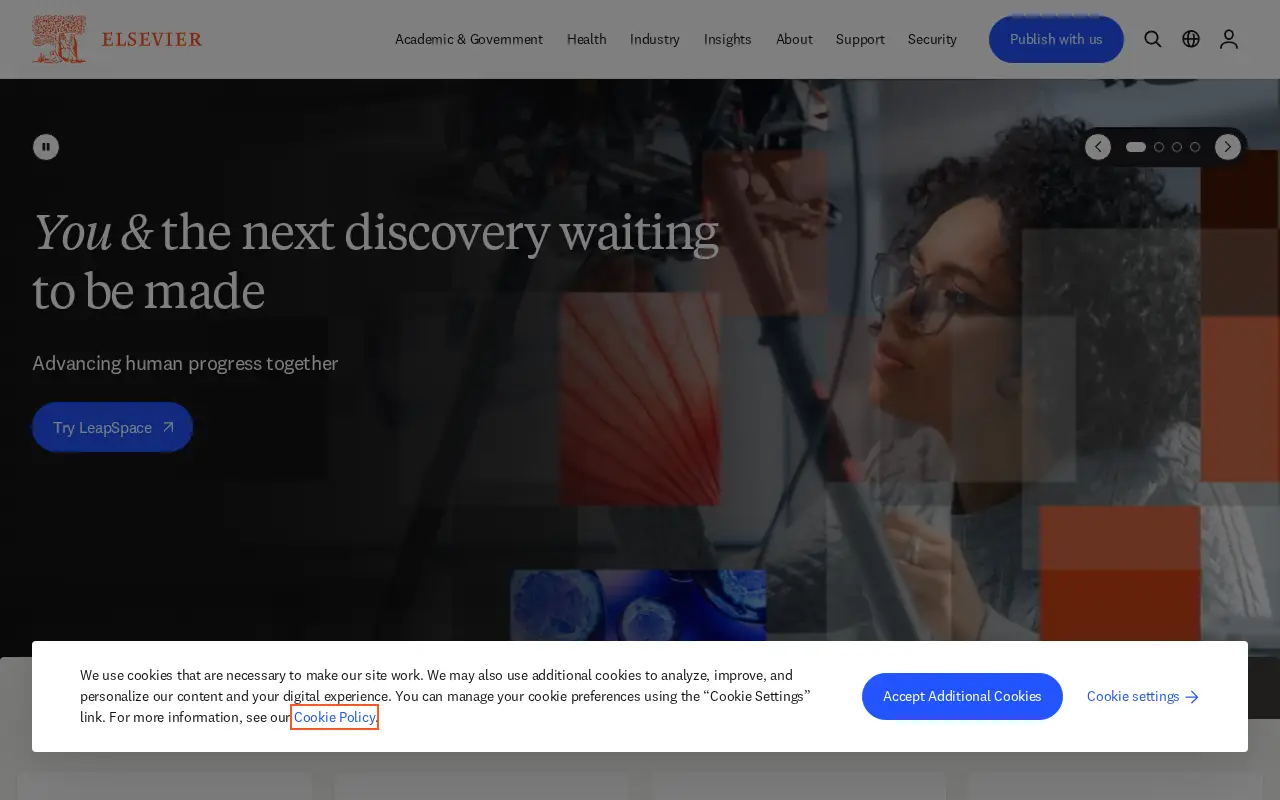Open the user account icon
1280x800 pixels.
(1229, 39)
